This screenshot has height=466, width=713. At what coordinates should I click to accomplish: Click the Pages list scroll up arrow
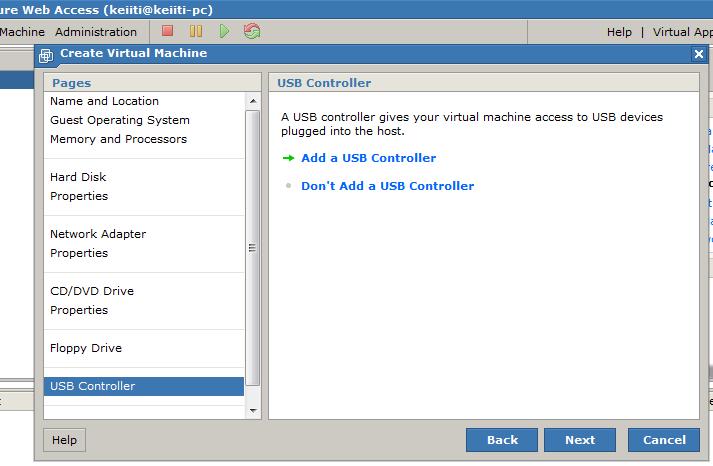click(x=253, y=101)
